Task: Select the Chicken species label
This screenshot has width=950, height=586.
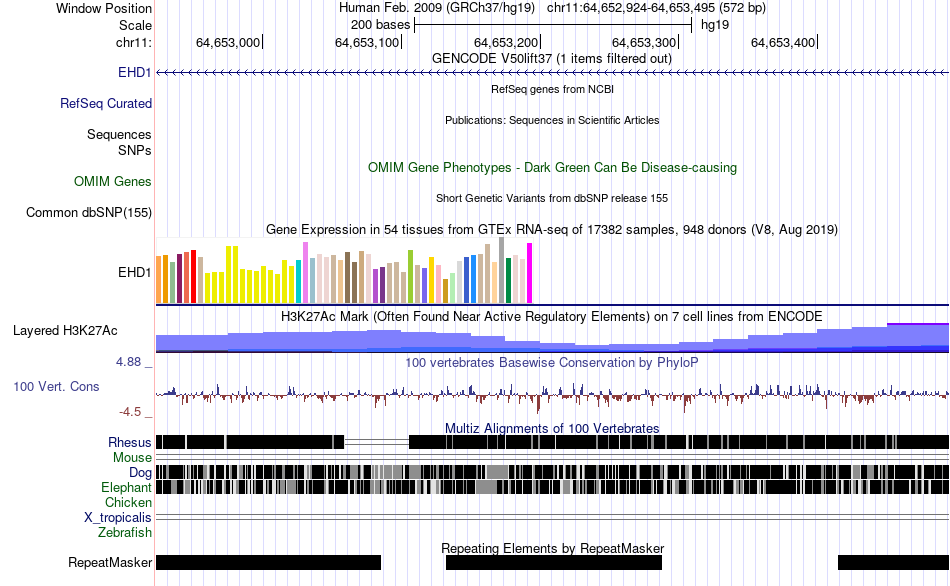Action: [x=128, y=502]
